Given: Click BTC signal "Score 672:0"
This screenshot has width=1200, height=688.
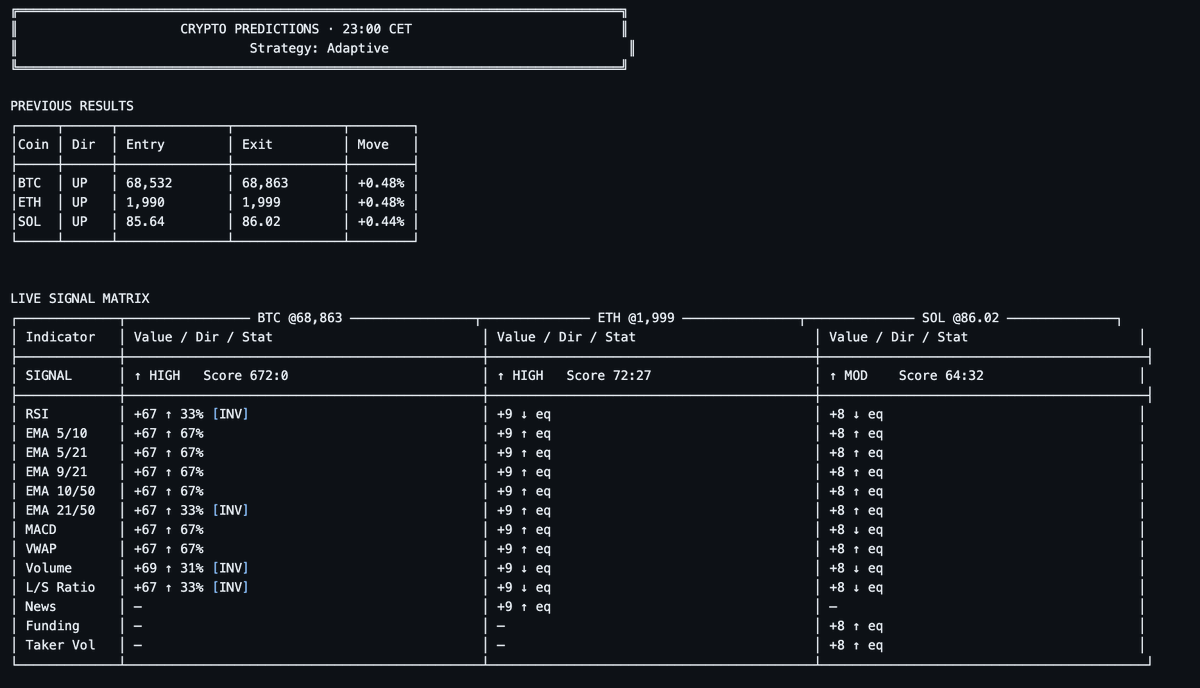Looking at the screenshot, I should point(246,375).
